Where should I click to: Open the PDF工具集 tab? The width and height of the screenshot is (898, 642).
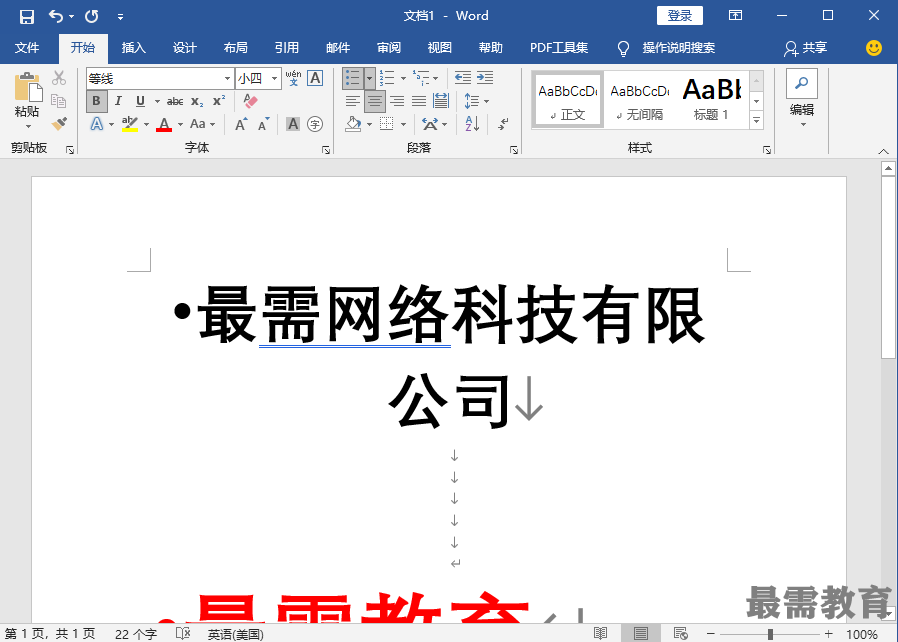[559, 48]
